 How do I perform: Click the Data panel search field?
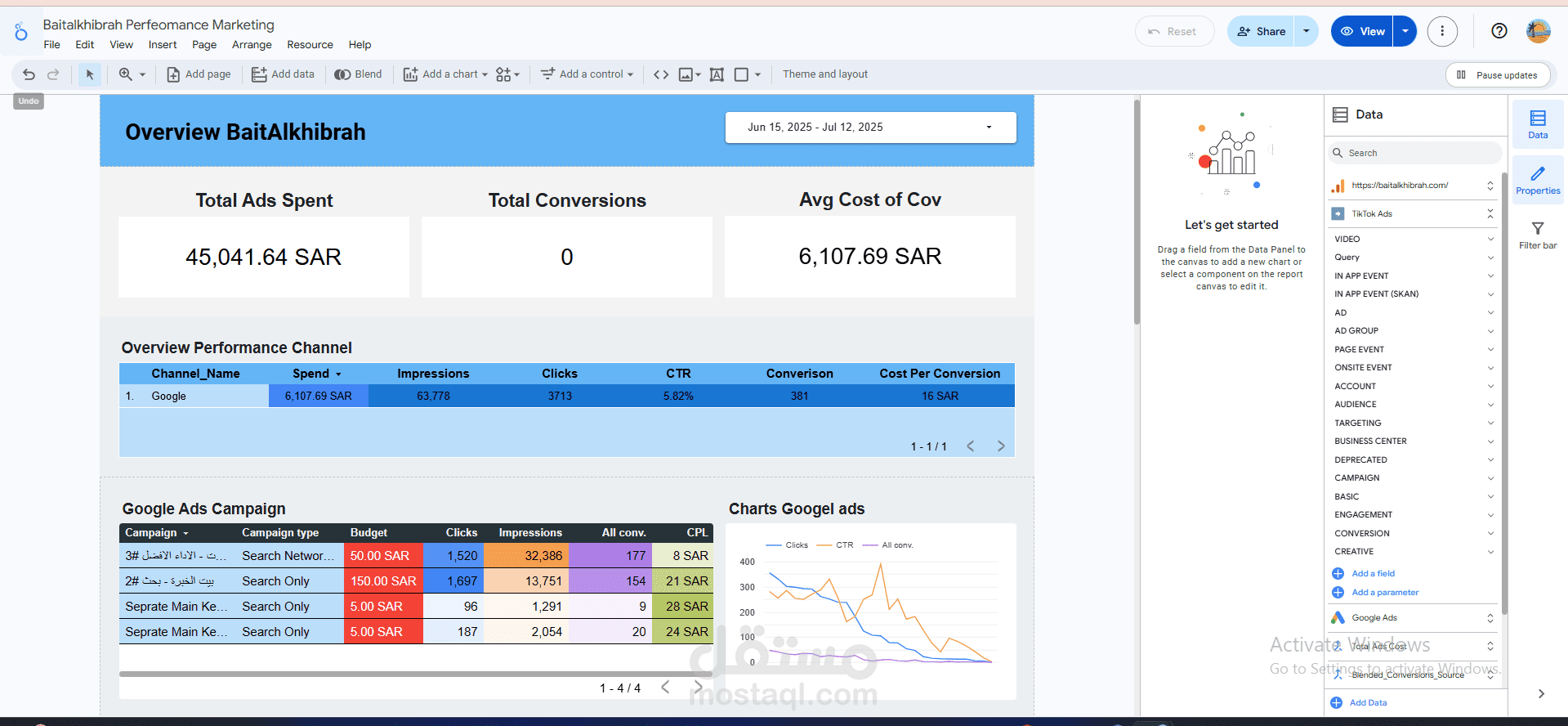1415,153
